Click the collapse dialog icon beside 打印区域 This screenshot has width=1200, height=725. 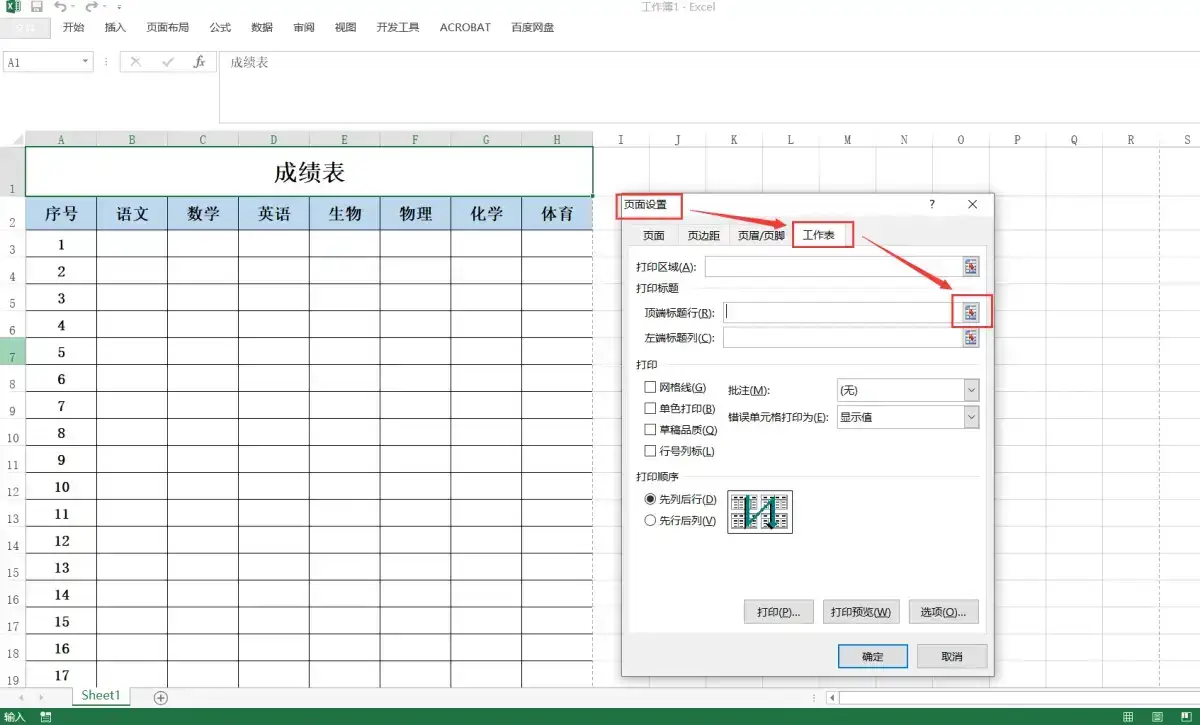click(x=970, y=266)
